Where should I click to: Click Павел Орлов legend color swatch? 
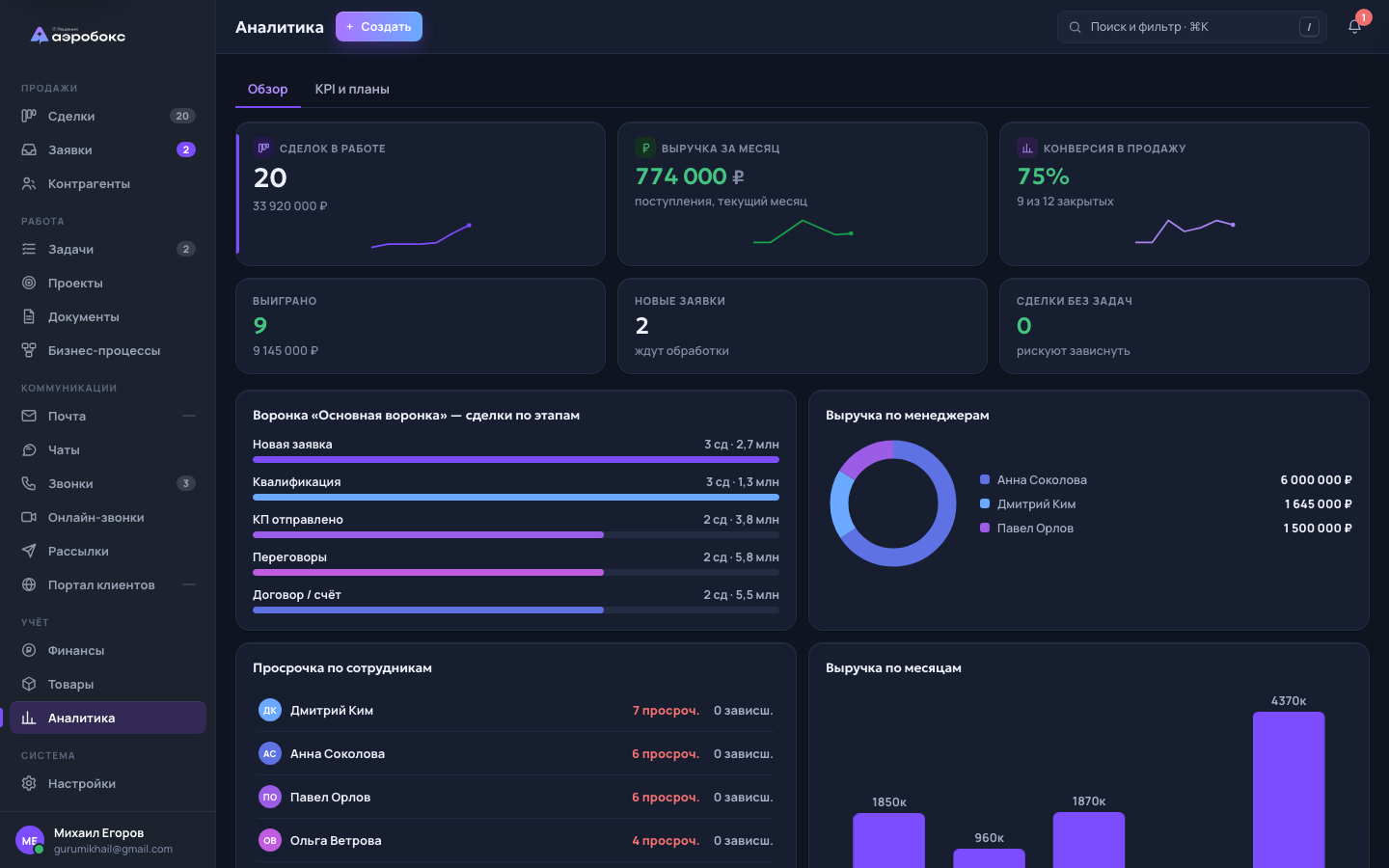pos(985,528)
